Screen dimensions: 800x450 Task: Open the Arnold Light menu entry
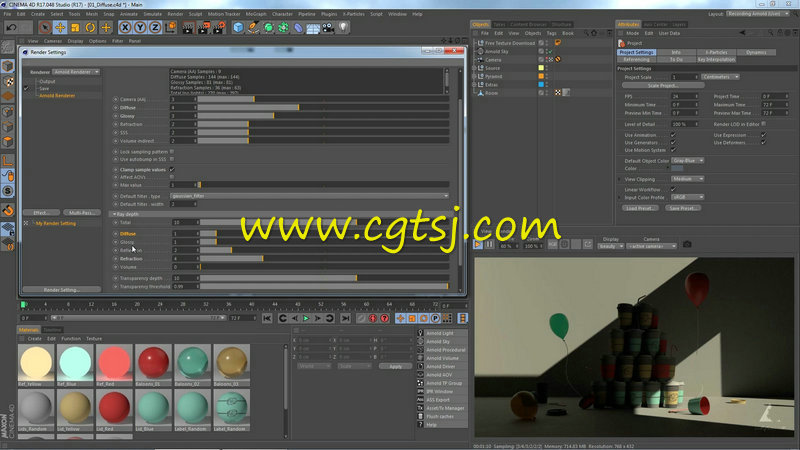442,333
